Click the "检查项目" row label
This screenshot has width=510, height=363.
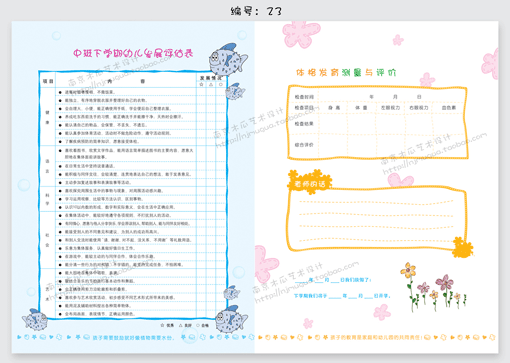pos(304,108)
